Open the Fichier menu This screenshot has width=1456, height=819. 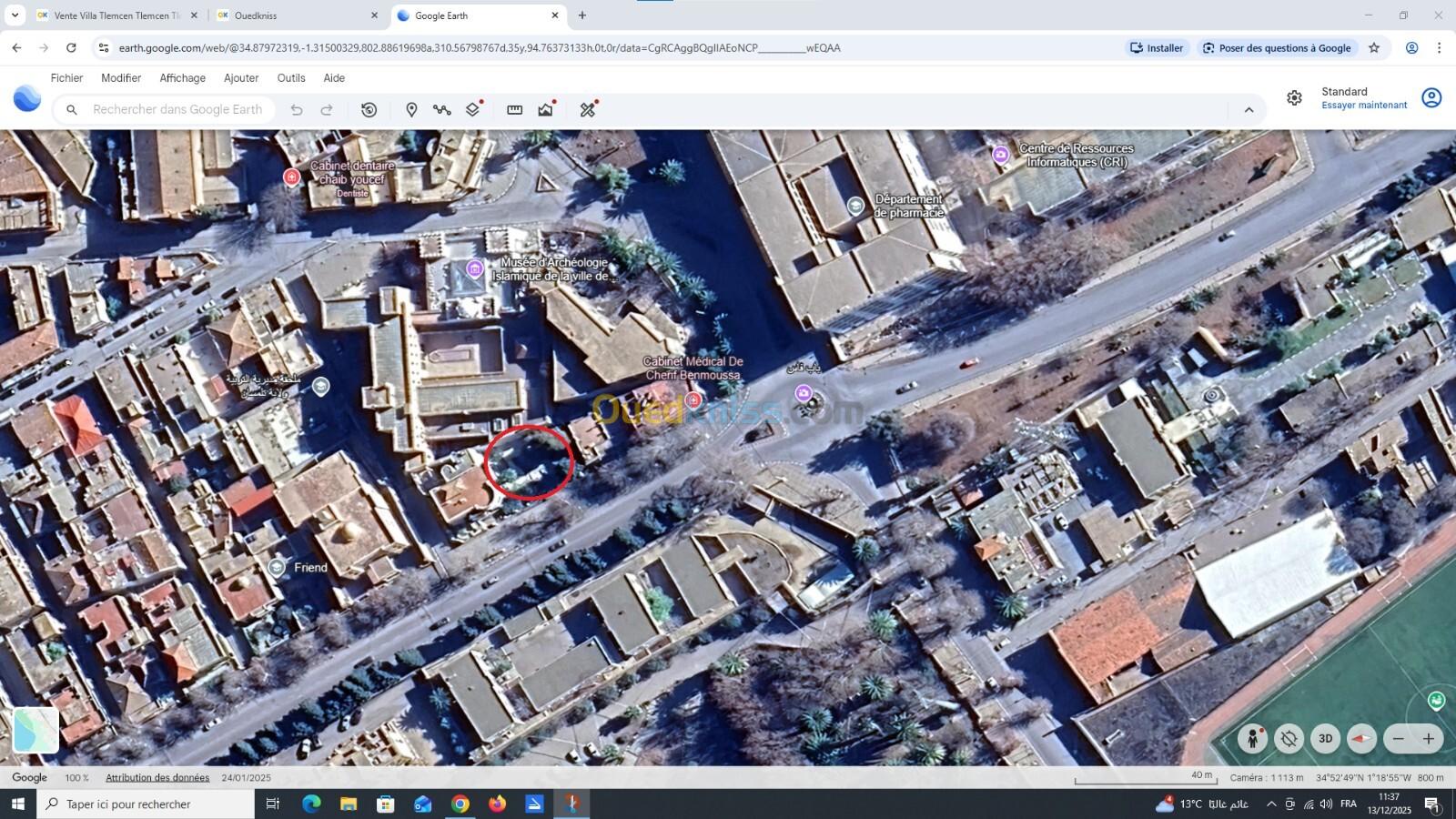(x=66, y=78)
